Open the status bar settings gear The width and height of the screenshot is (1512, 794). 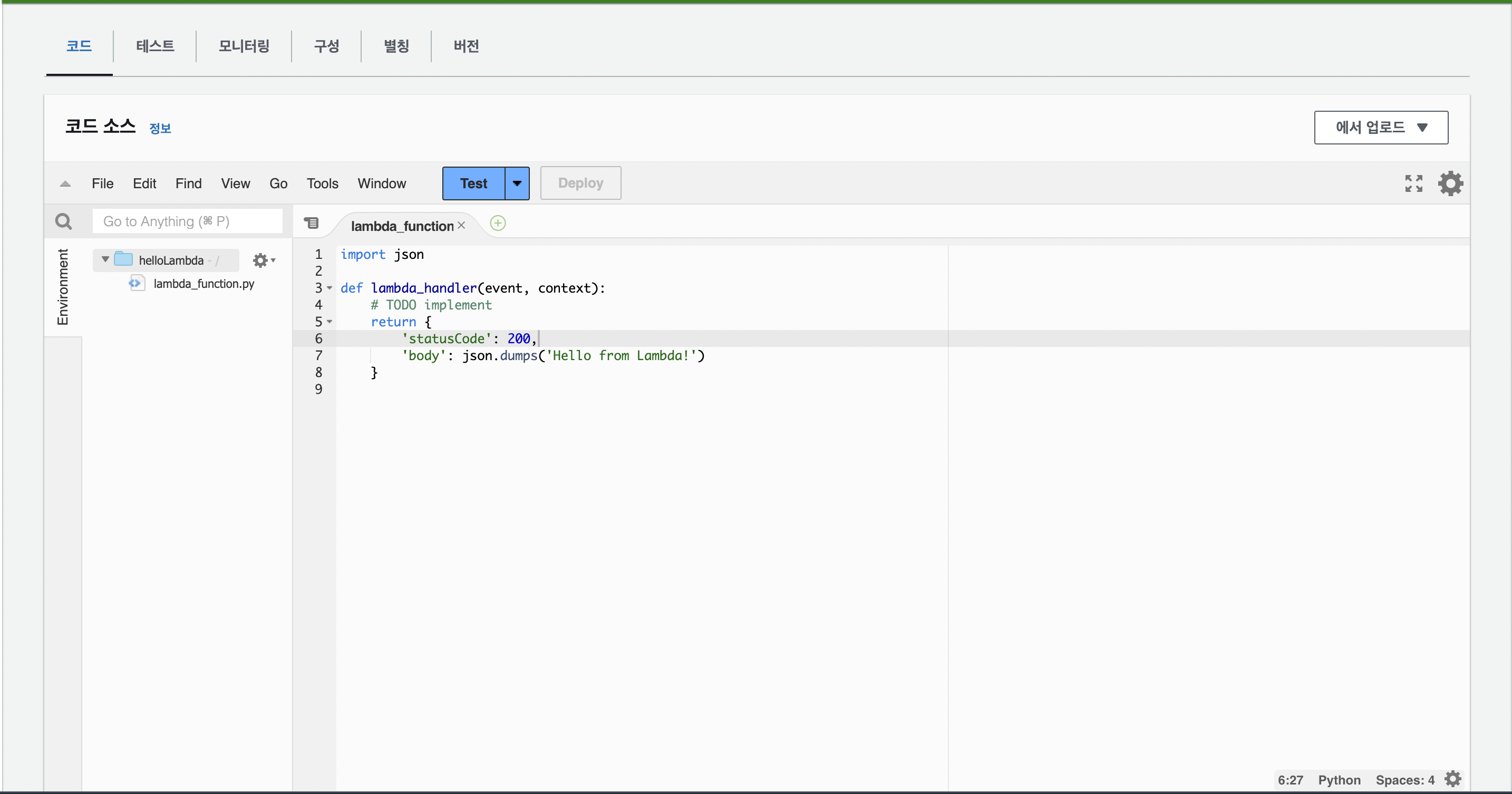pyautogui.click(x=1453, y=779)
